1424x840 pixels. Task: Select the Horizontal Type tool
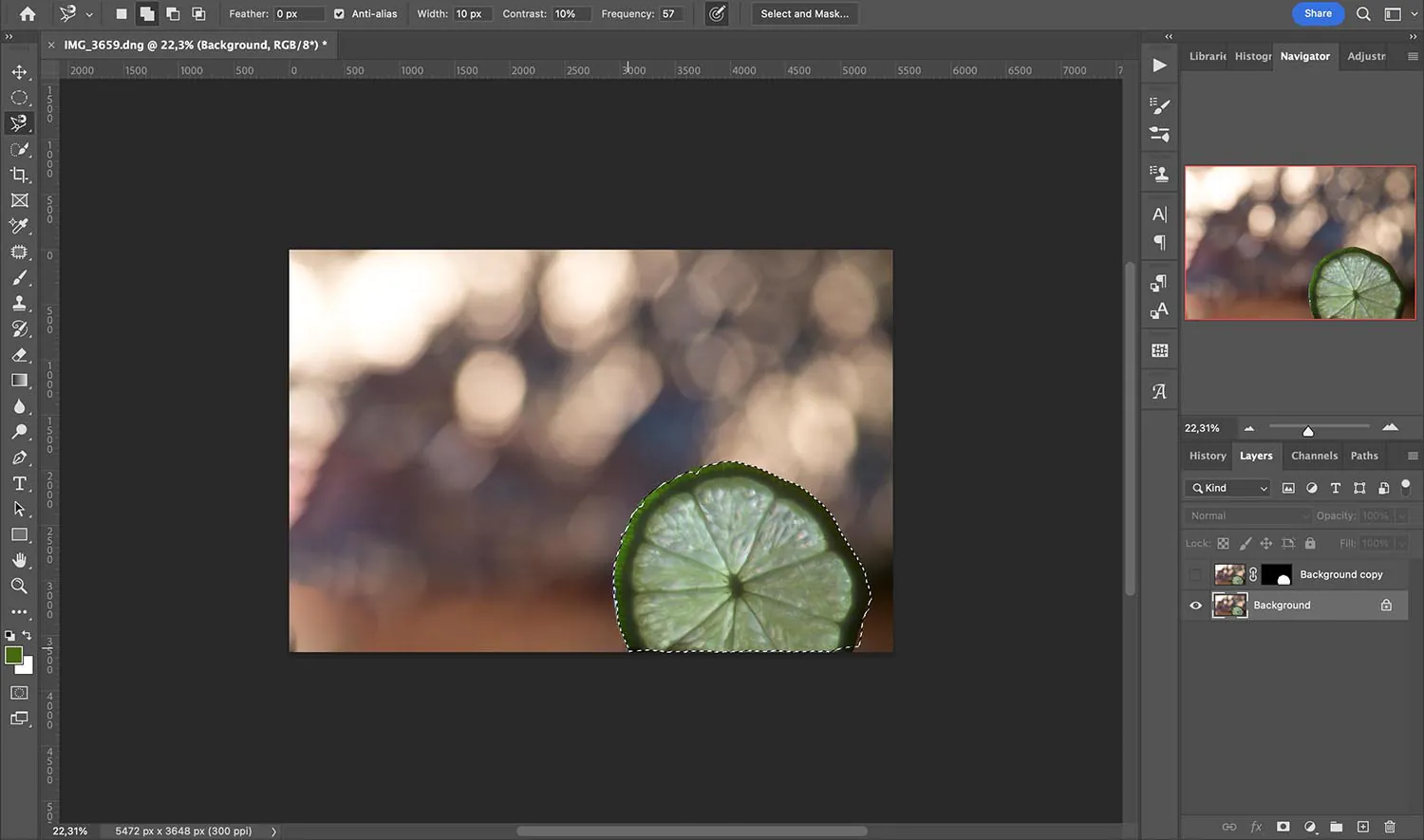point(19,483)
